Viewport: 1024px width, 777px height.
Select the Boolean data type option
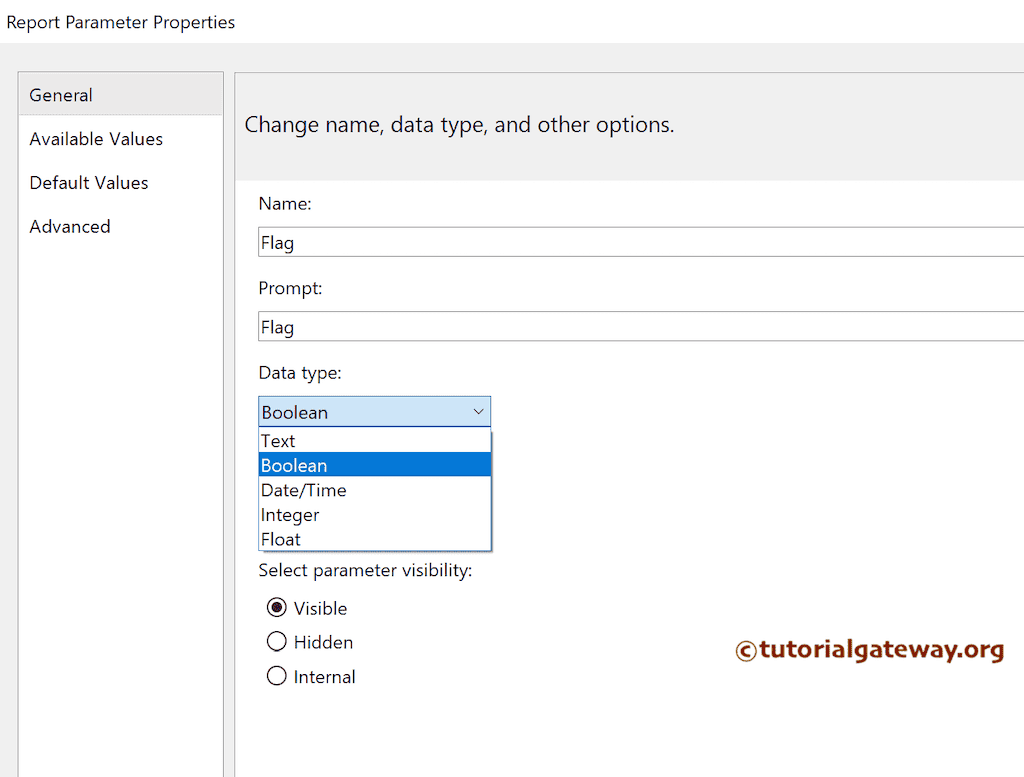point(294,464)
